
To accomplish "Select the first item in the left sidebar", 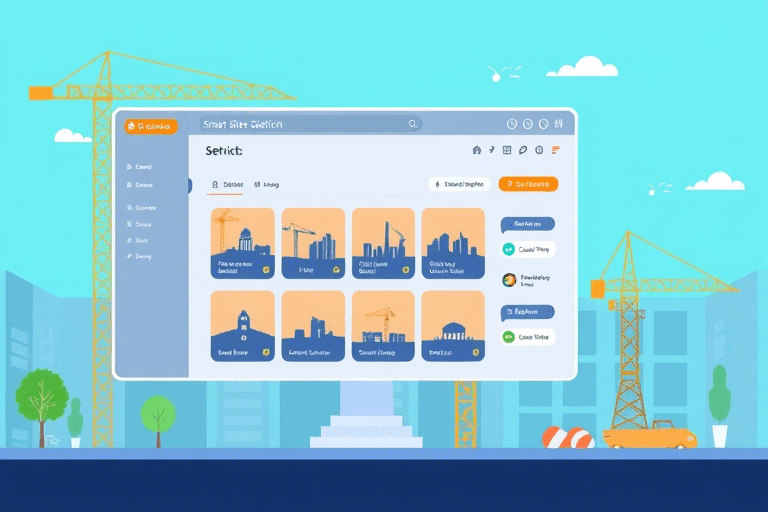I will click(140, 168).
